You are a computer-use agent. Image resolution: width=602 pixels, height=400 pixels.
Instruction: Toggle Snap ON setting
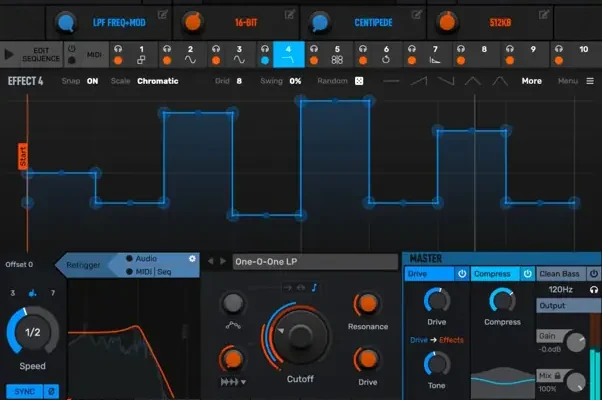click(x=92, y=81)
